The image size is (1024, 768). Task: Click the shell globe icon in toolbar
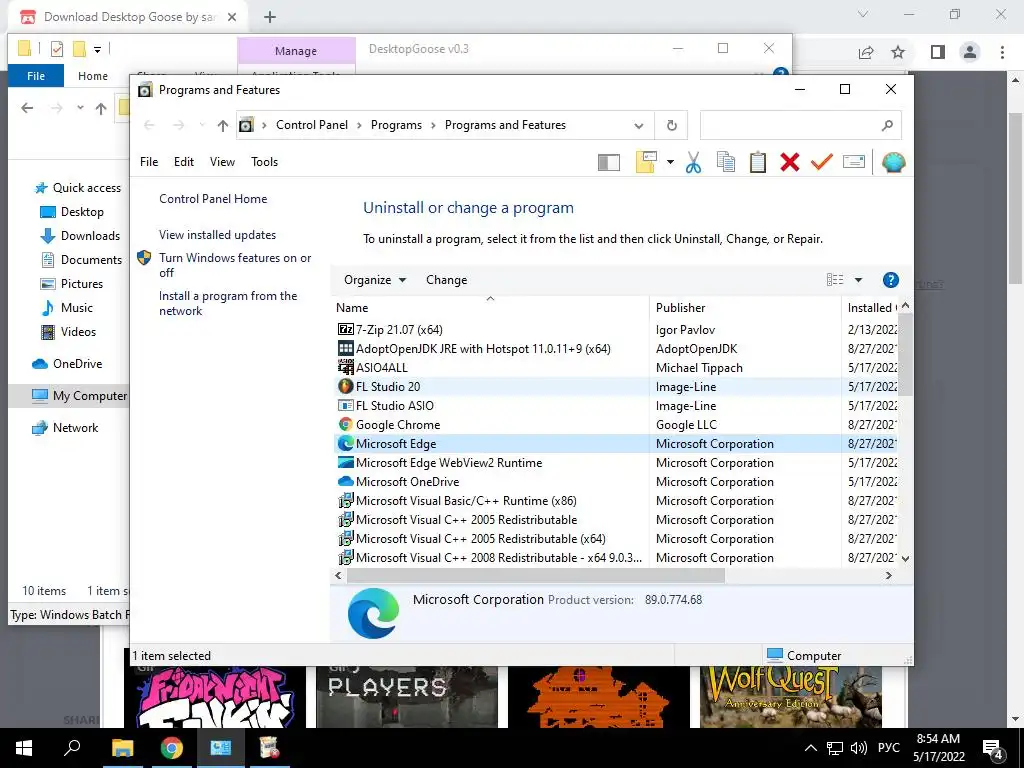893,163
